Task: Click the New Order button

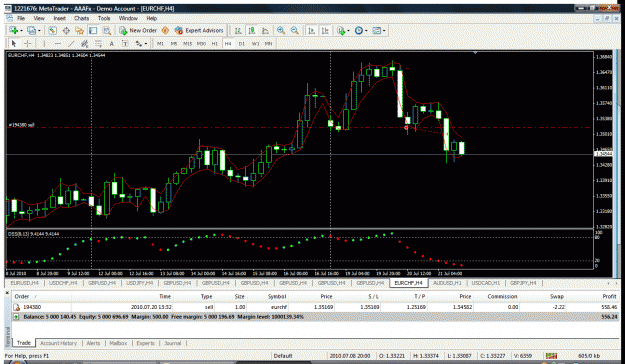Action: [138, 30]
